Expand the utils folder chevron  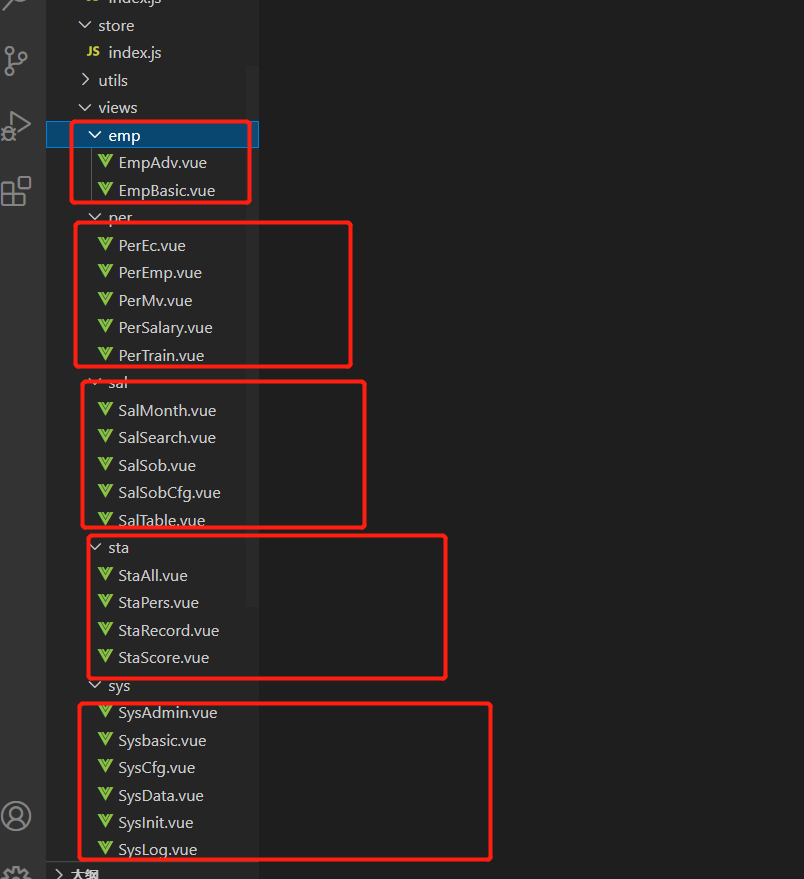85,80
